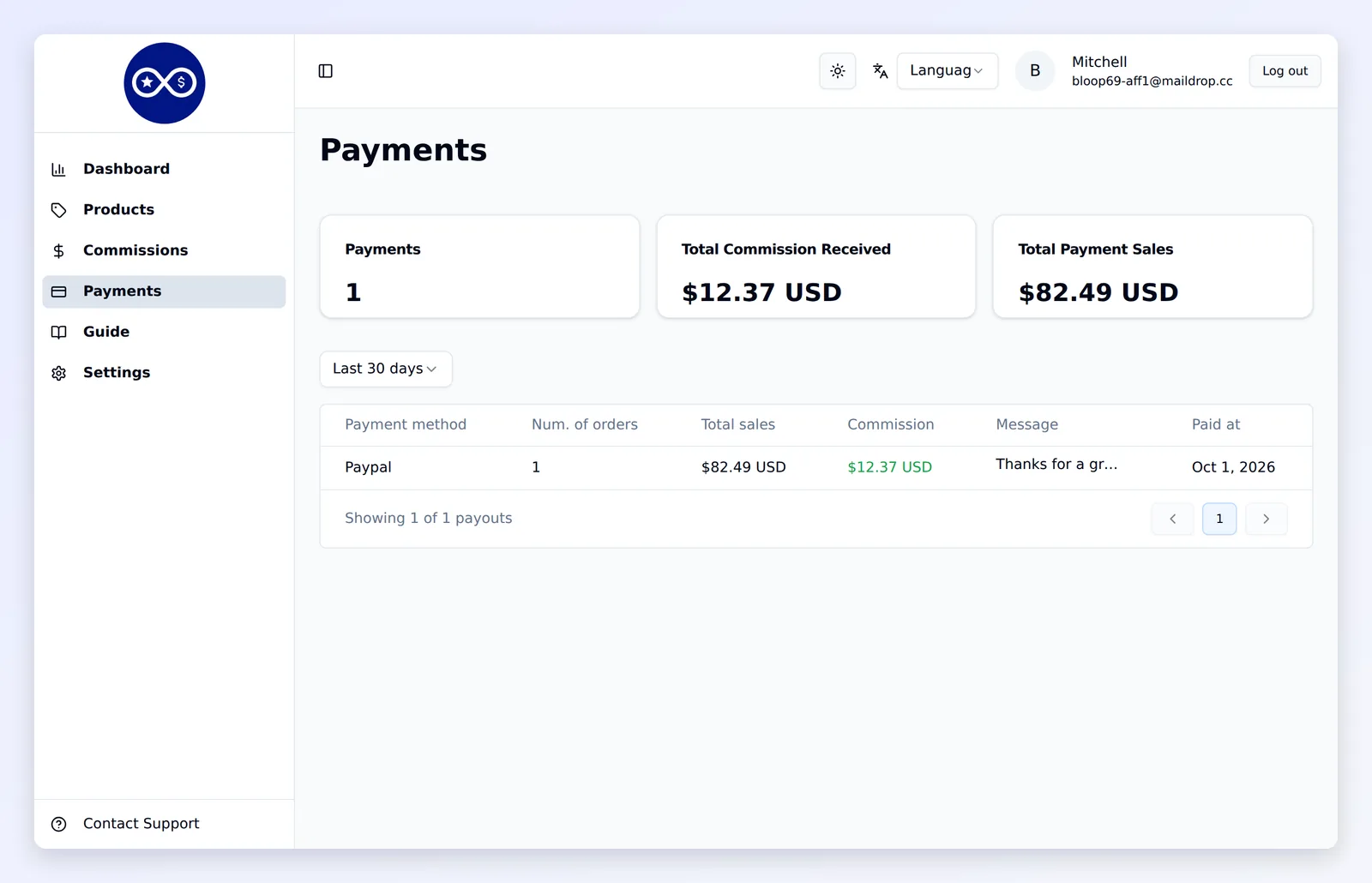The width and height of the screenshot is (1372, 883).
Task: Click the Total Payment Sales card
Action: click(x=1152, y=267)
